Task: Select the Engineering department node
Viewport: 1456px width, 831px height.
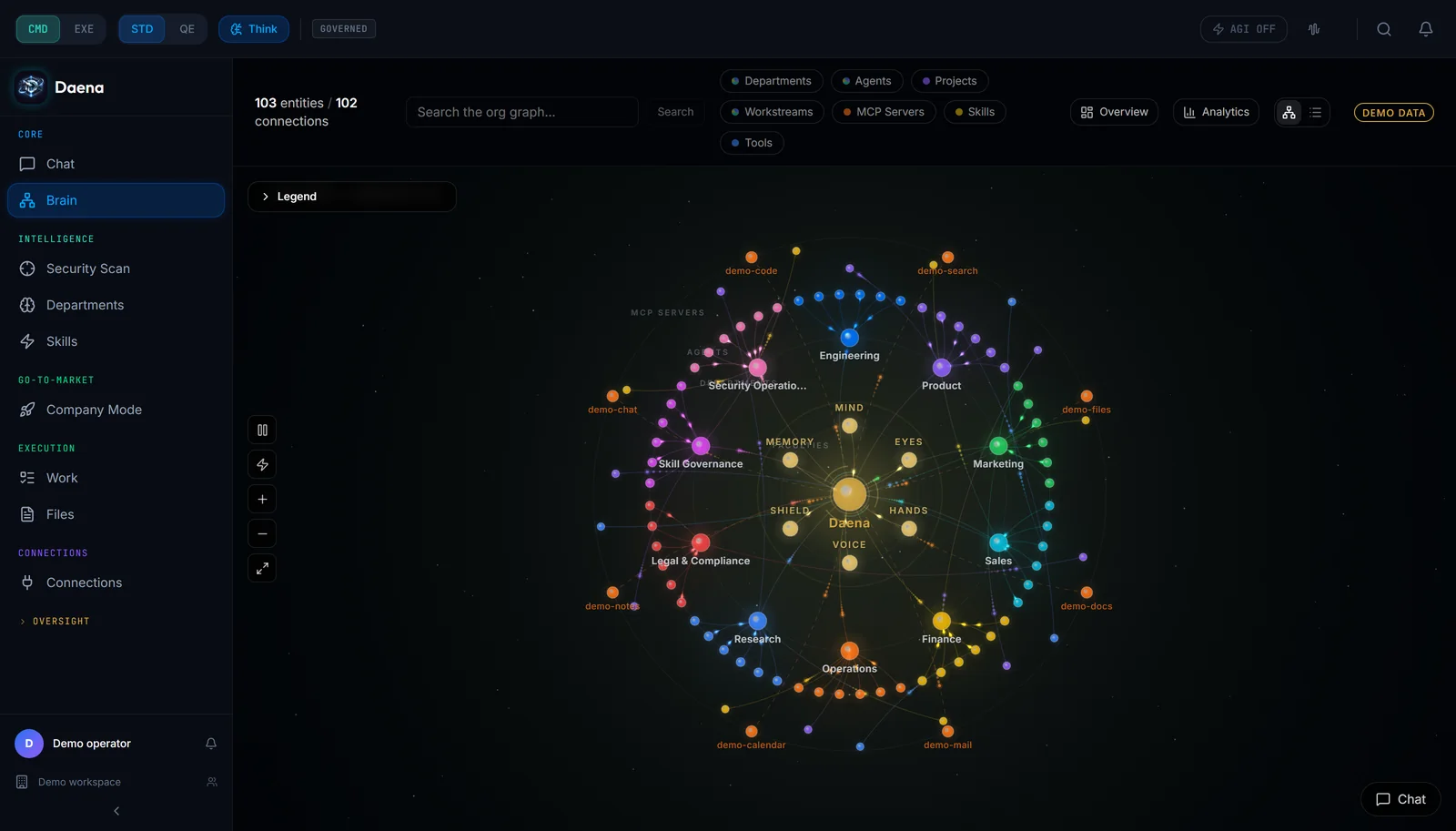Action: [849, 338]
